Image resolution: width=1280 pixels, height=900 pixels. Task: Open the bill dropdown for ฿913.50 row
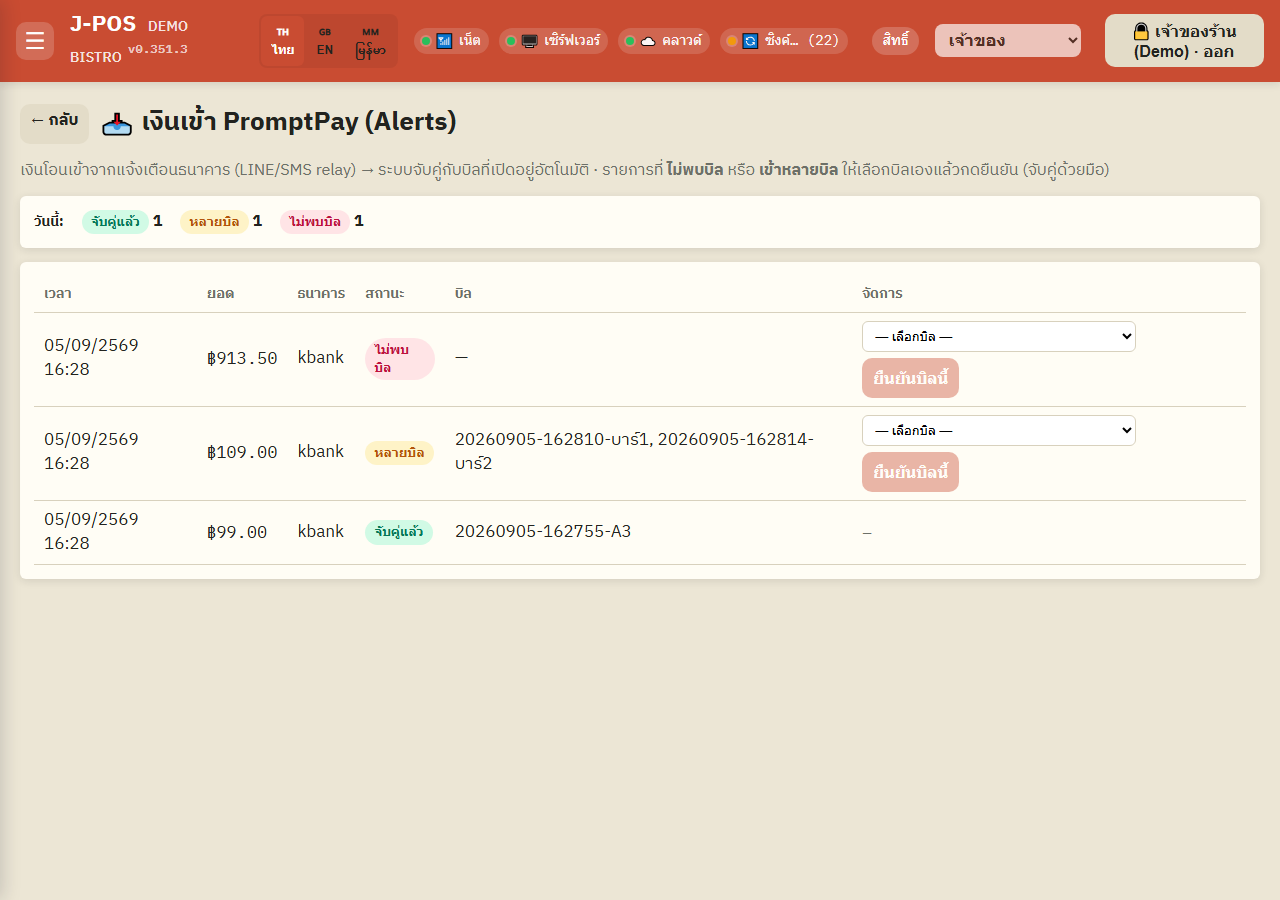click(999, 336)
